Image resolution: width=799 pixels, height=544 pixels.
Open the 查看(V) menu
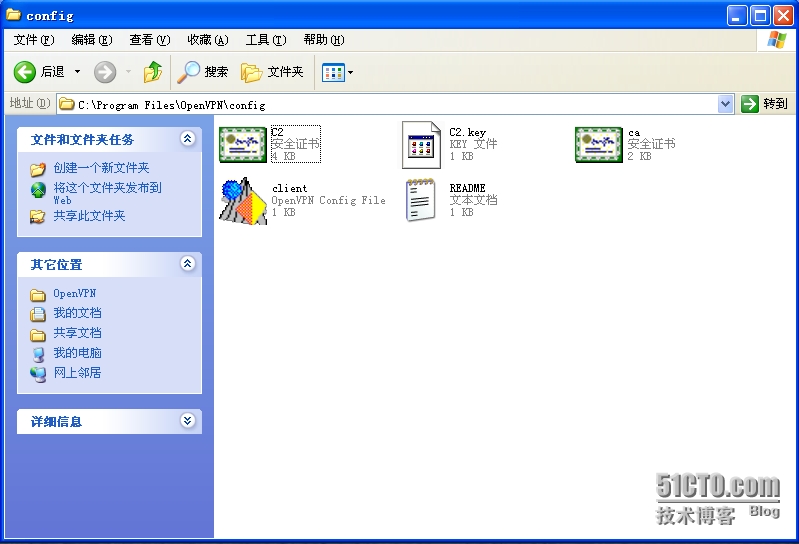[x=150, y=40]
